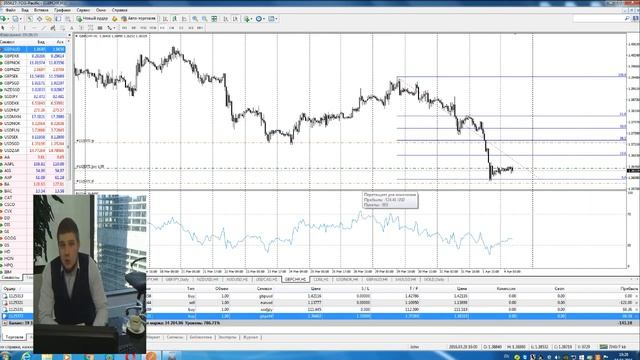Sort orders by Прибыль column header
640x360 pixels.
[628, 289]
